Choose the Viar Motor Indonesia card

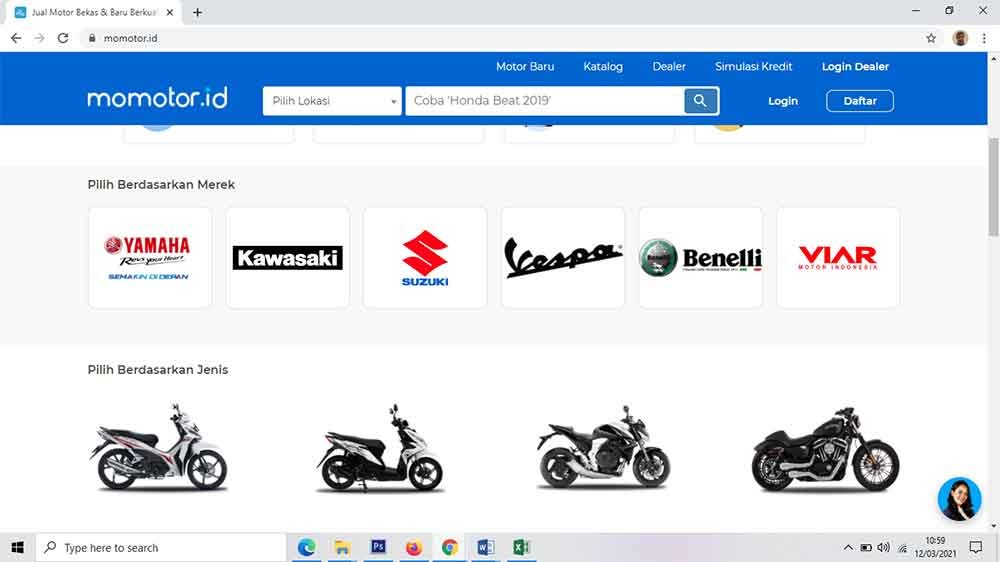pos(838,258)
